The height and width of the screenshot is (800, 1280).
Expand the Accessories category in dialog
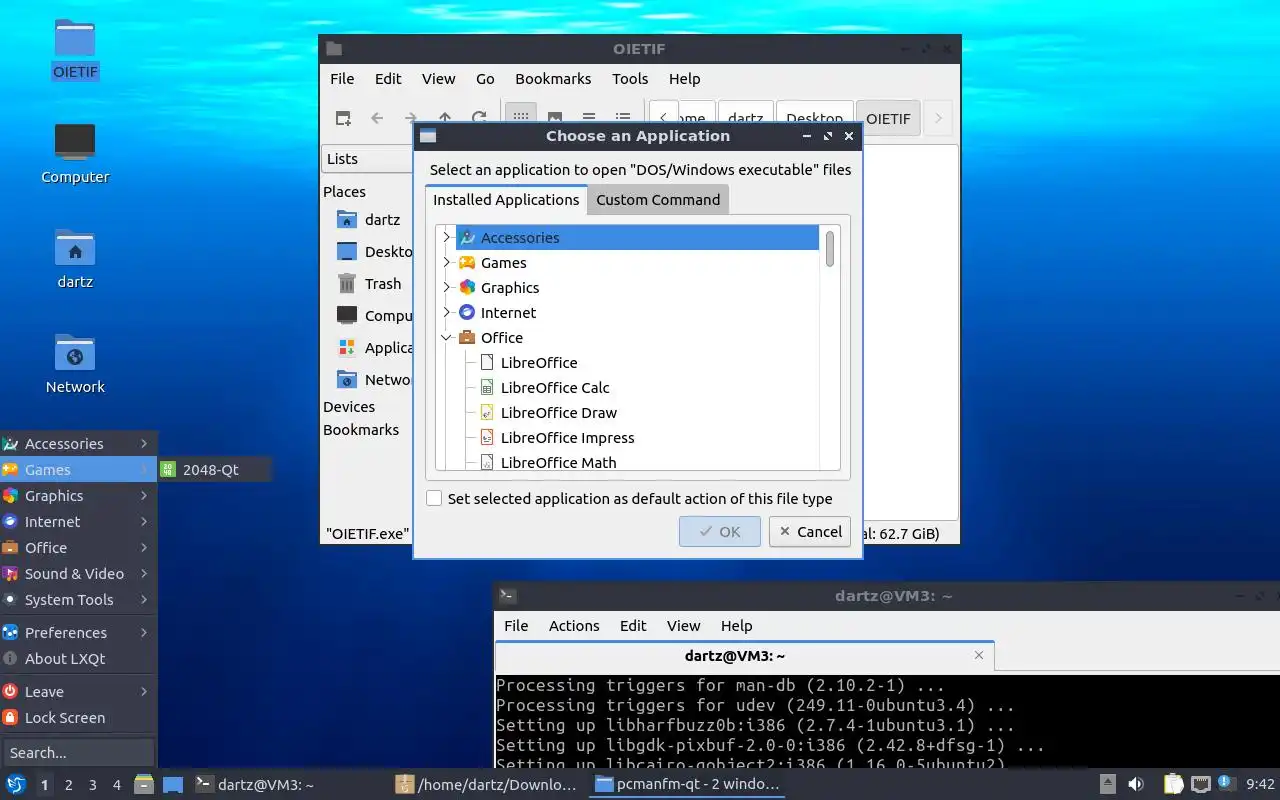(447, 237)
